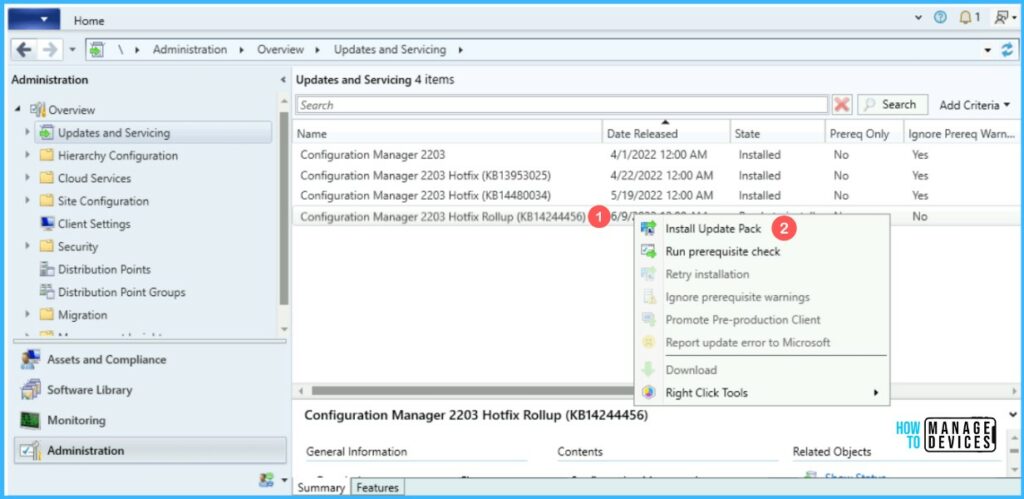Open Client Settings node
The image size is (1024, 499).
coord(94,224)
